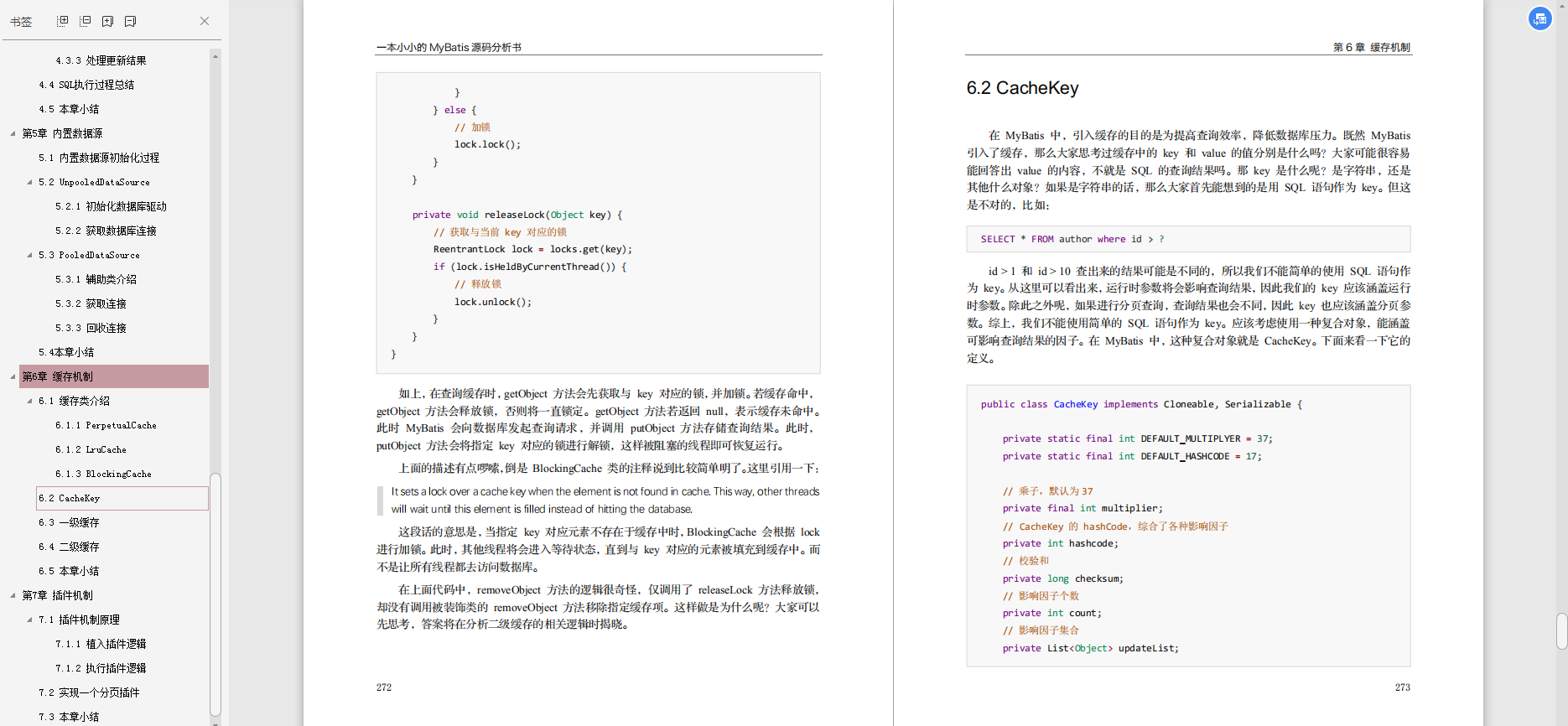
Task: Select bookmark 5.4本章小结
Action: [66, 352]
